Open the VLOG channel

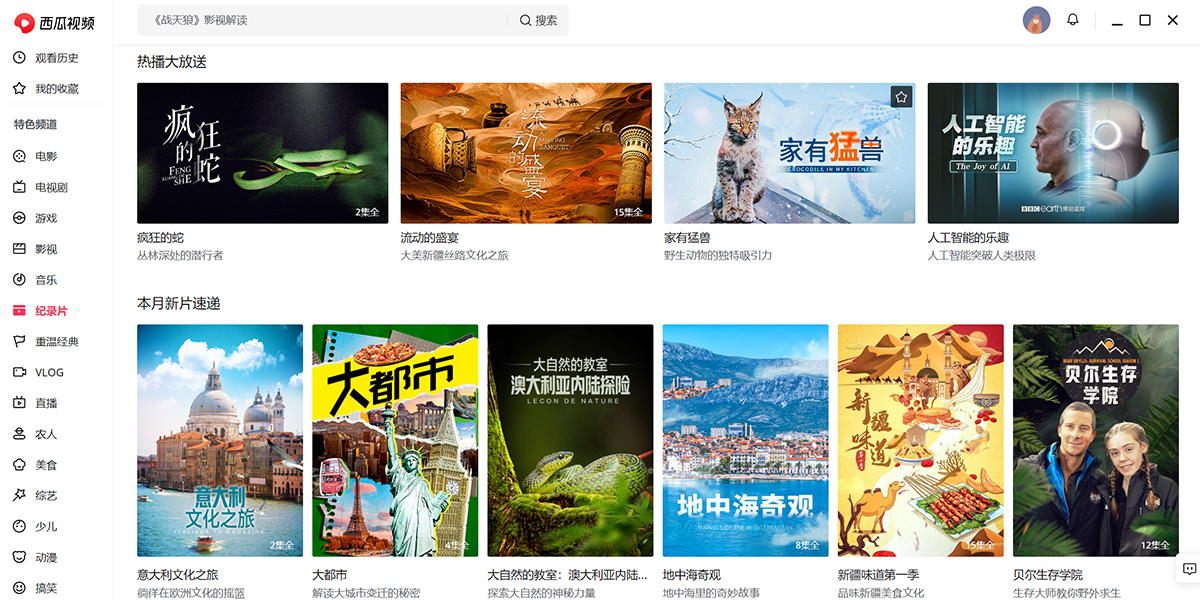click(49, 372)
